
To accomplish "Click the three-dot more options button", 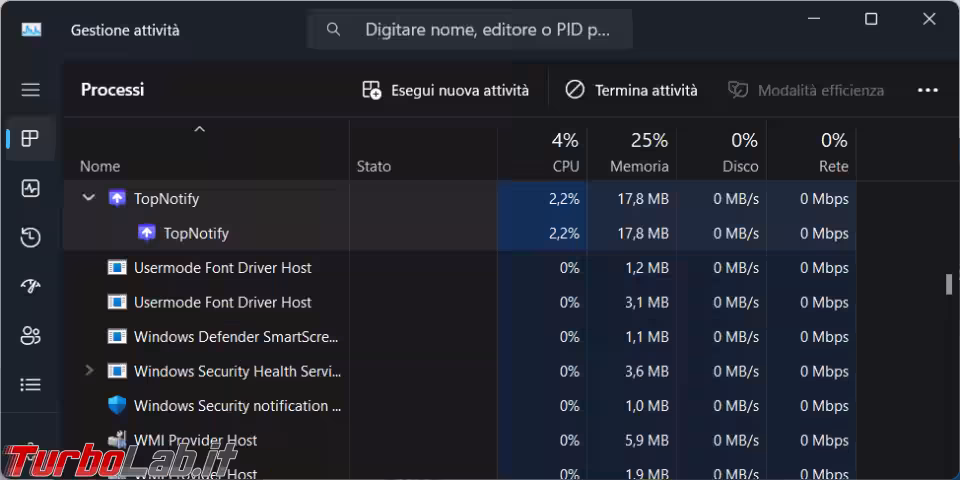I will pos(927,90).
